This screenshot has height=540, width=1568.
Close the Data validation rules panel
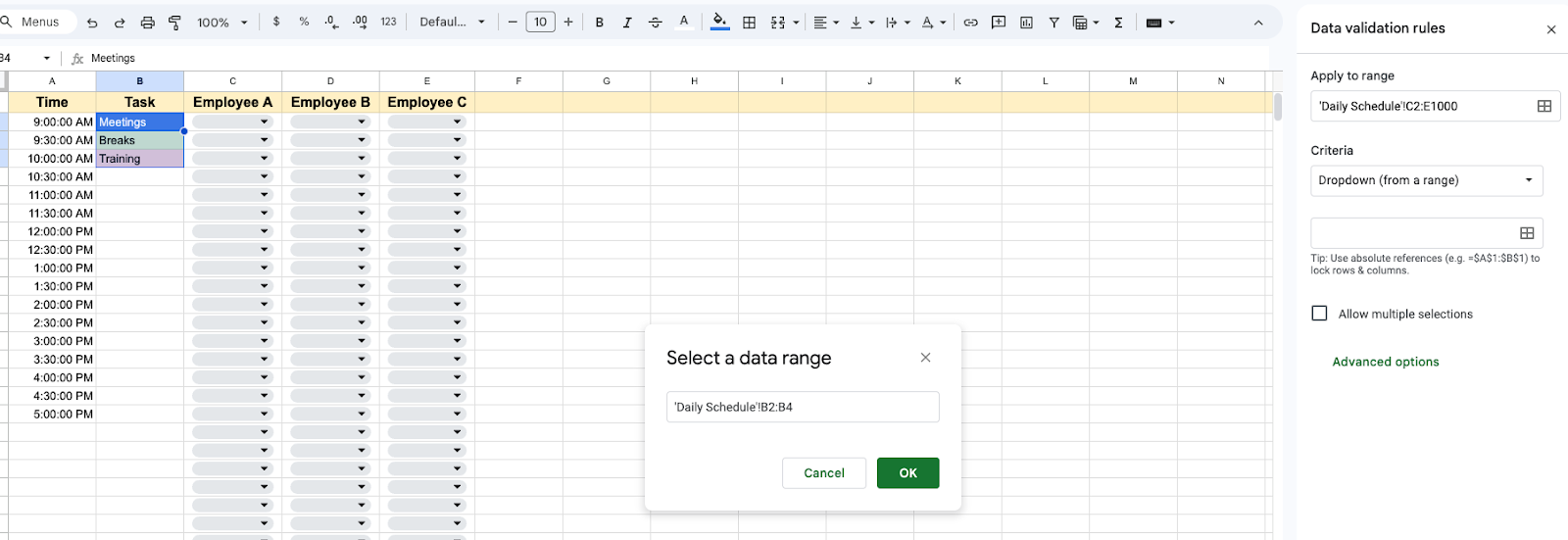(1550, 29)
